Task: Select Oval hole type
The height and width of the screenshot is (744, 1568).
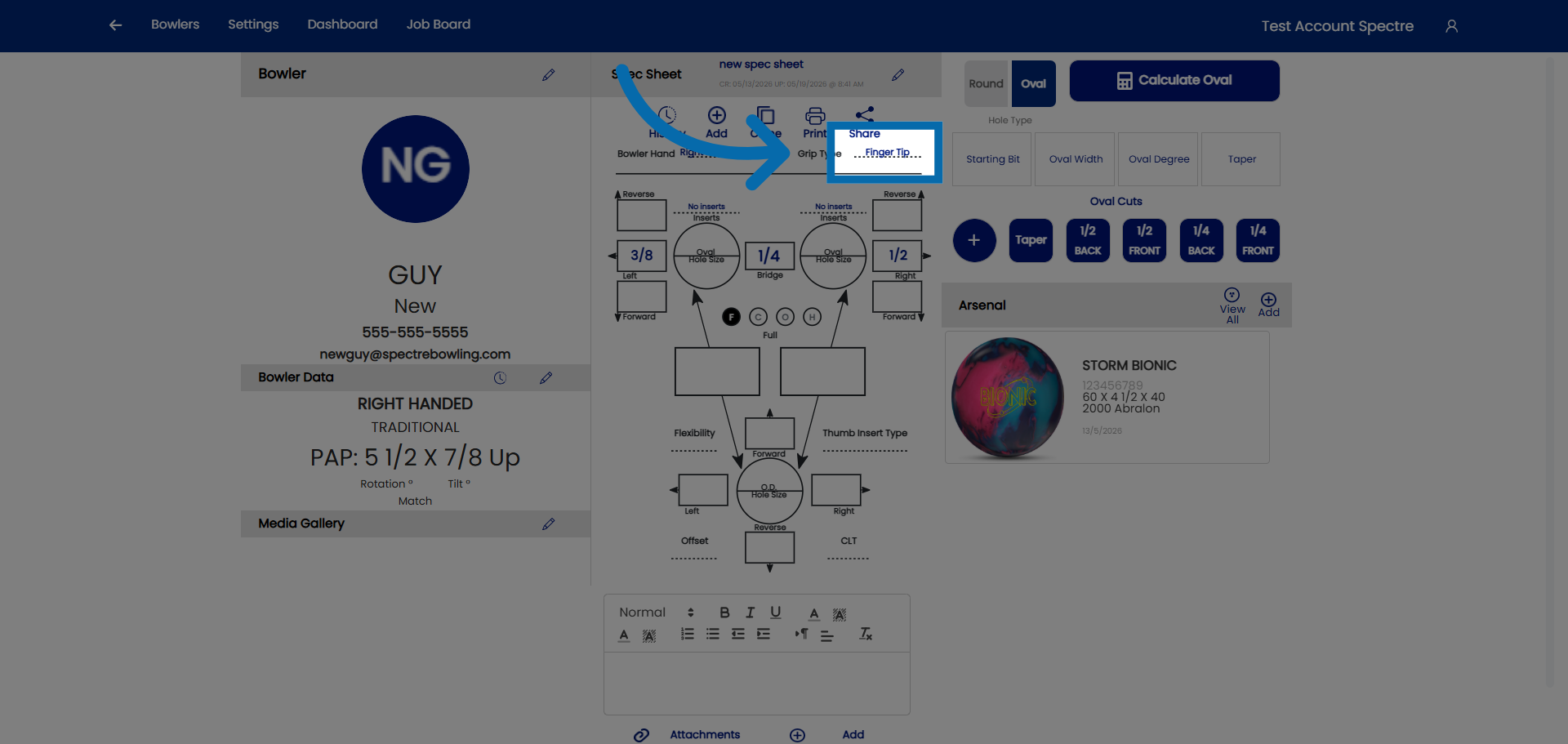Action: 1033,83
